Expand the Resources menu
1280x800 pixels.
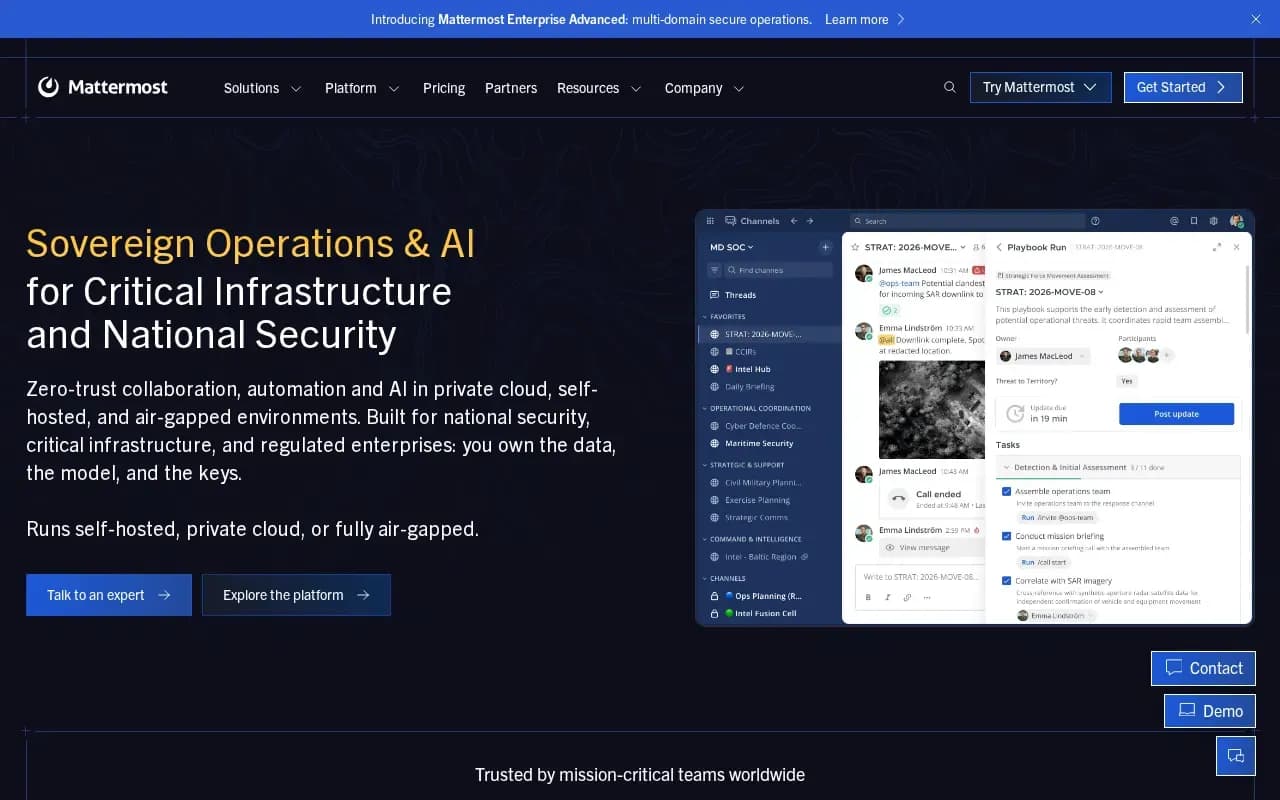[x=599, y=88]
